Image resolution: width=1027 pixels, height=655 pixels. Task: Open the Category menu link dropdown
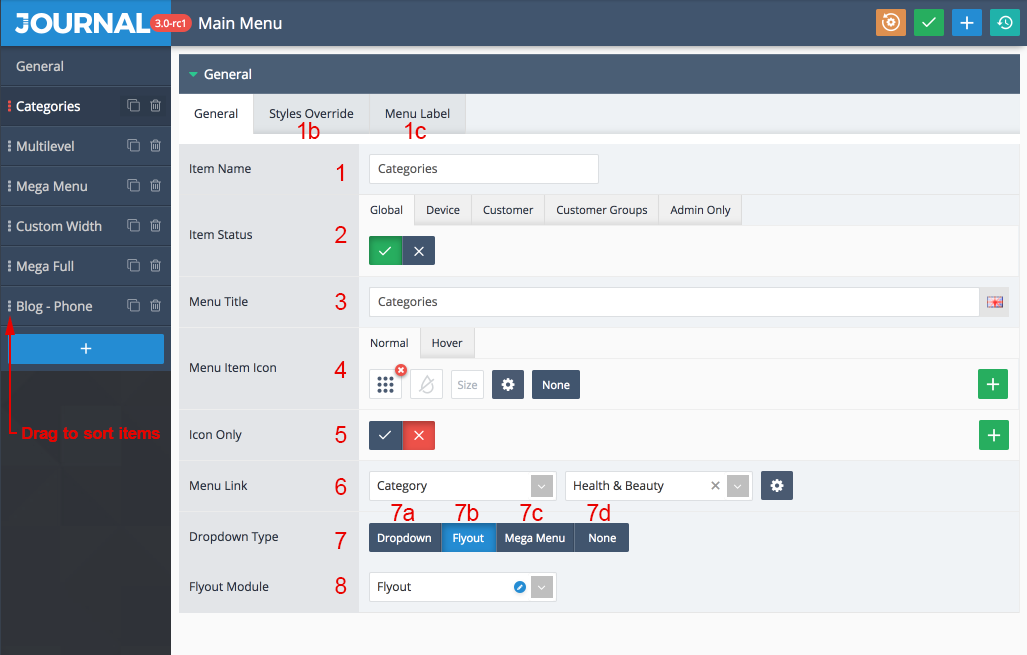coord(462,486)
